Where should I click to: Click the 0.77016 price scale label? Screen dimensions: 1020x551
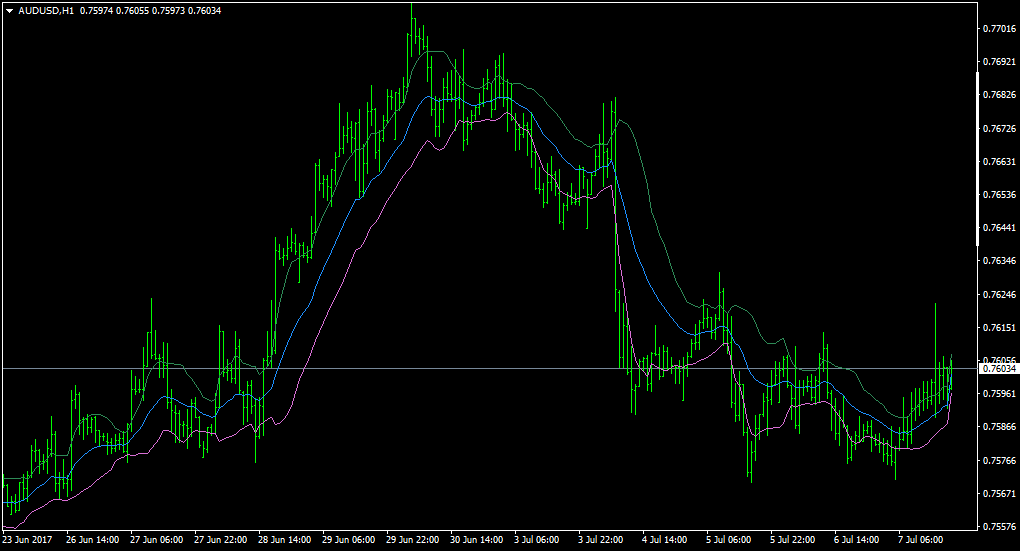click(999, 29)
